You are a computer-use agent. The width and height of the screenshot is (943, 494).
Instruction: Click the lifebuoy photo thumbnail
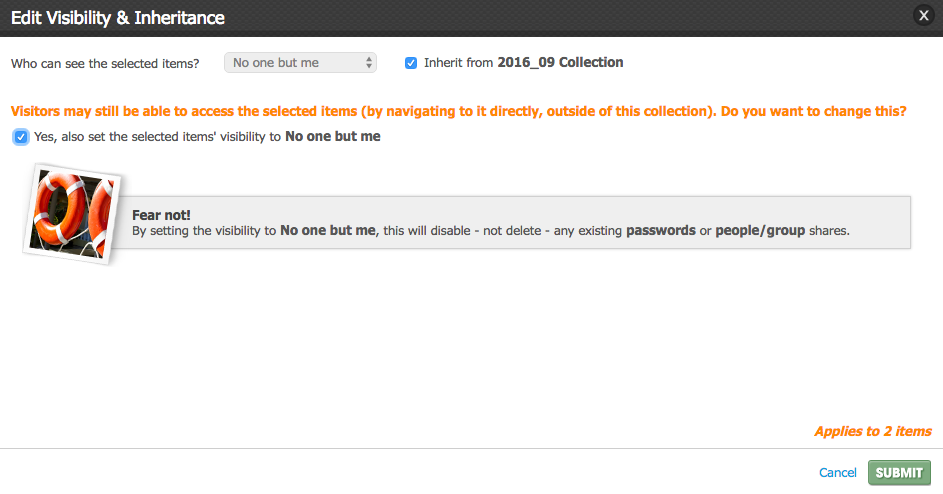72,214
